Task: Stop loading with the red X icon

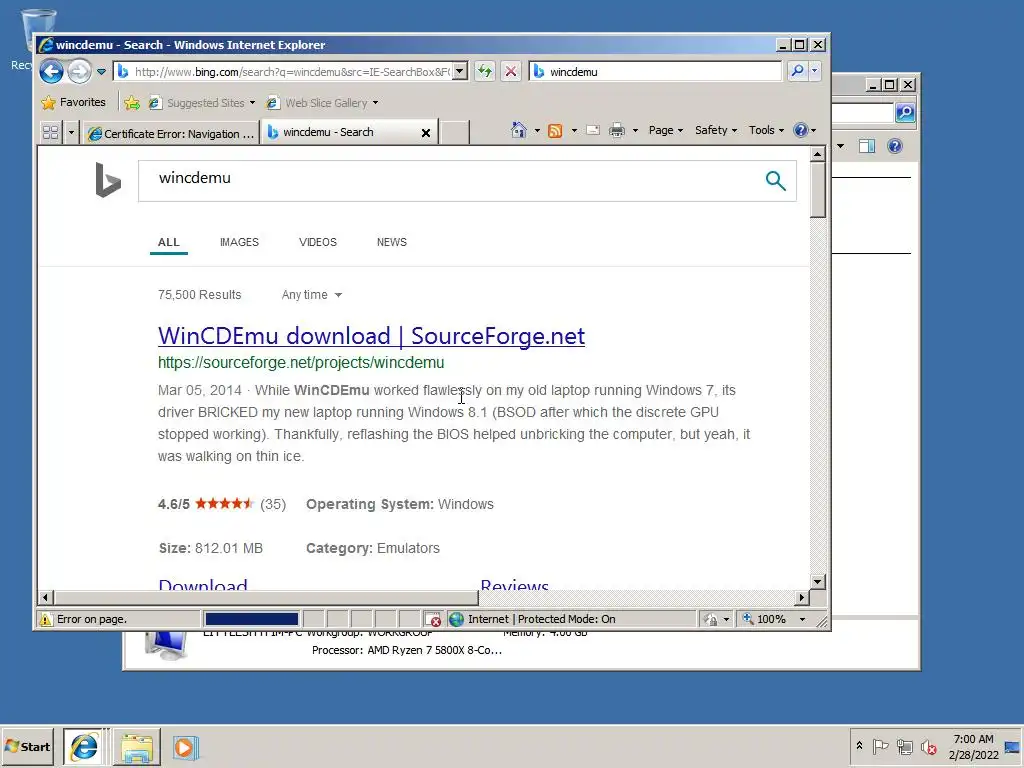Action: [x=511, y=71]
